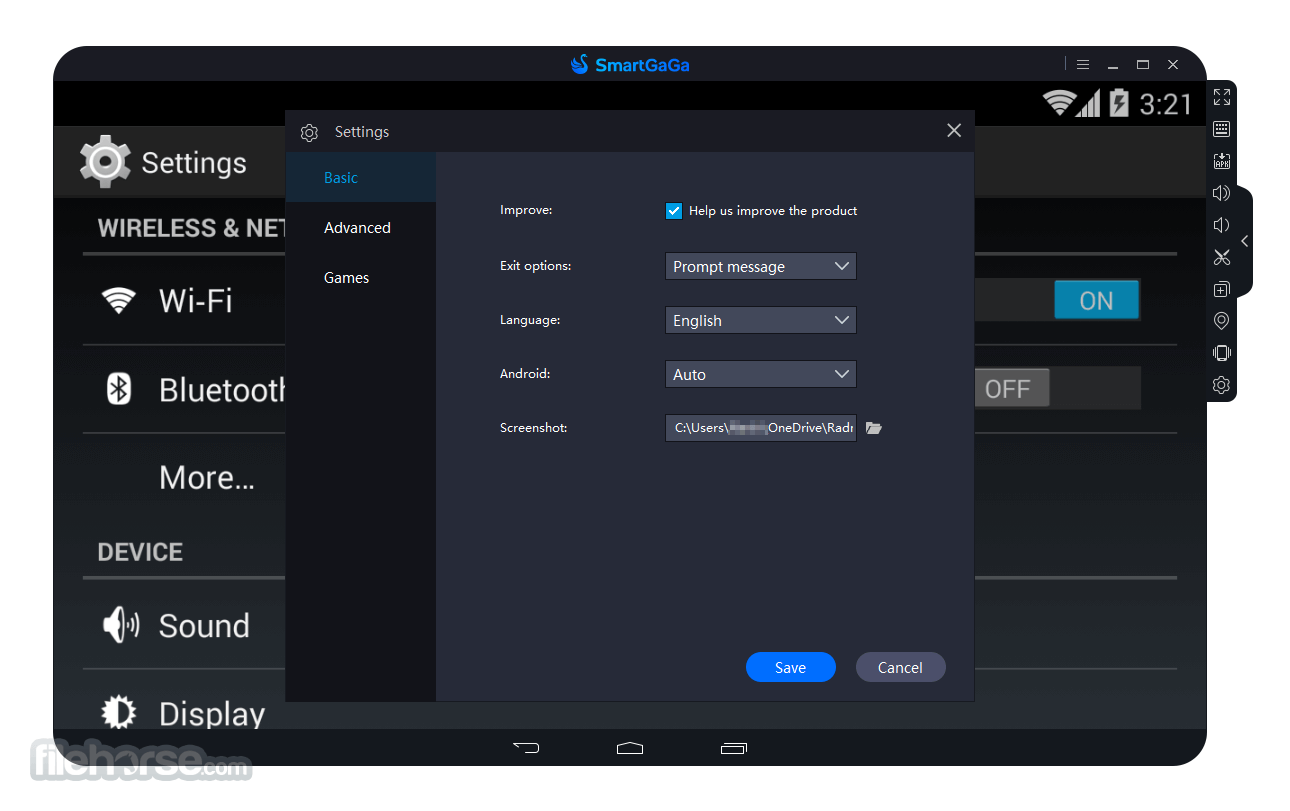Open the keyboard mapping icon
This screenshot has width=1290, height=811.
[x=1221, y=129]
